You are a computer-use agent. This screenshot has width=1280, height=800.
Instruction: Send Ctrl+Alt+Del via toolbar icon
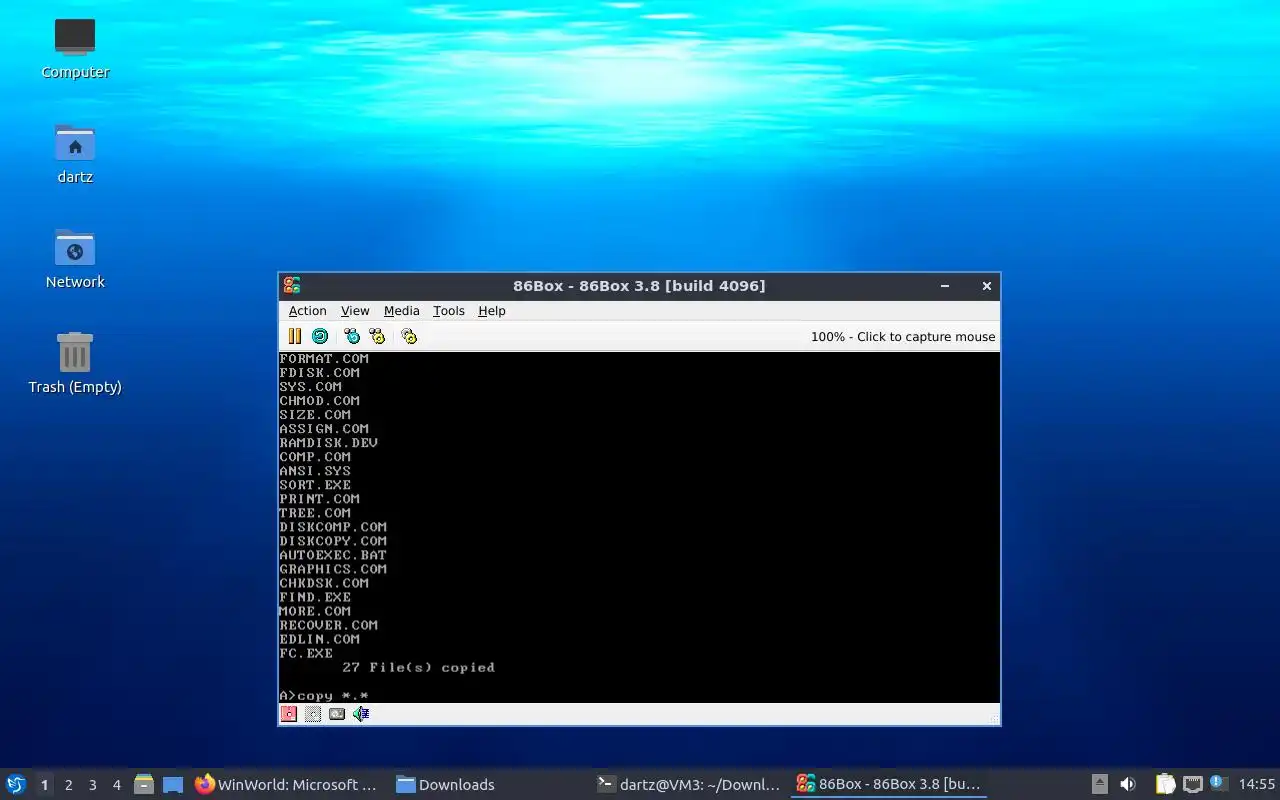[x=352, y=336]
